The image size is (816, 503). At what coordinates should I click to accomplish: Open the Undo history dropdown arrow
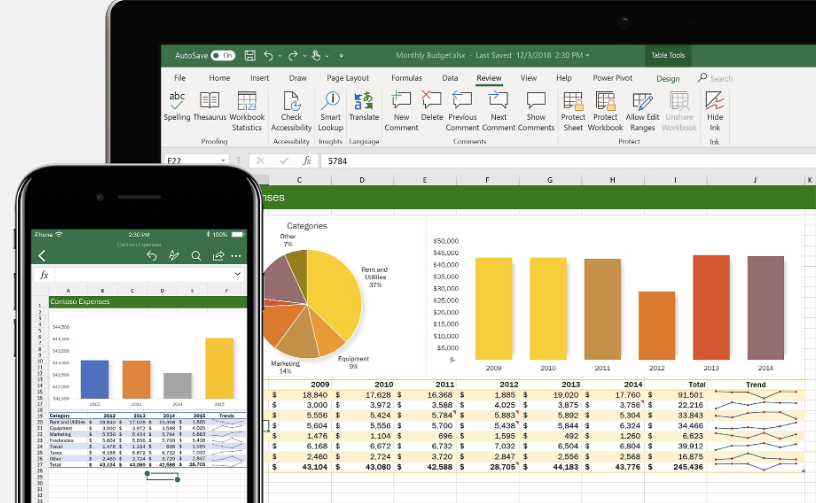[x=280, y=56]
